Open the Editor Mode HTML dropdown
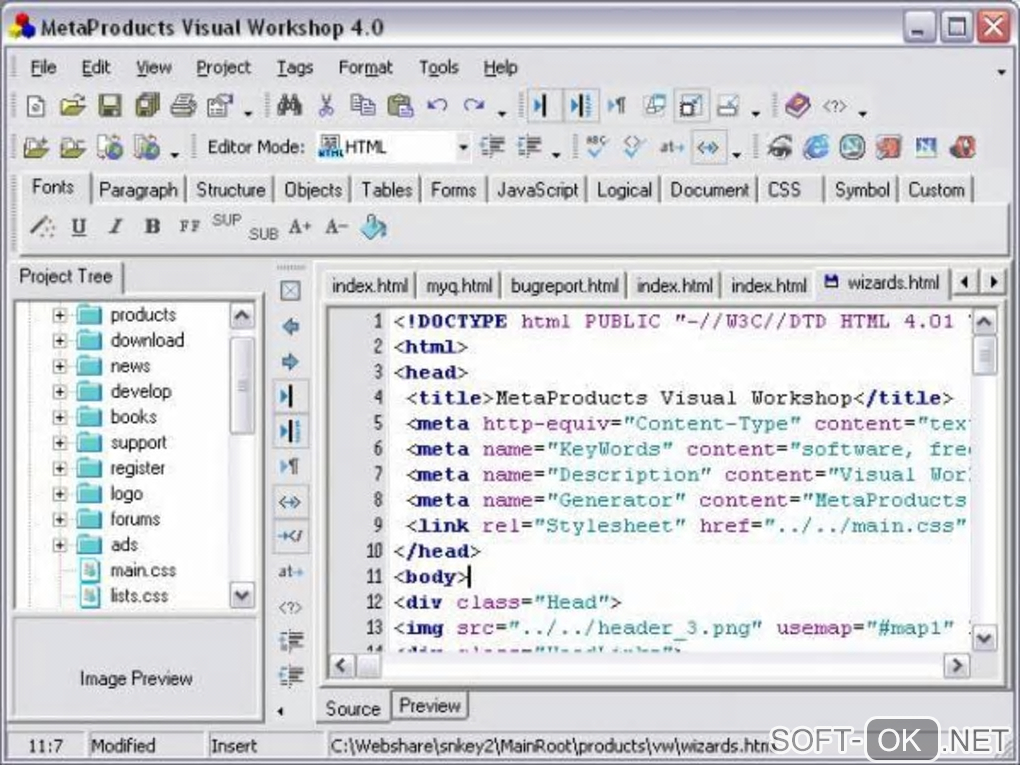The height and width of the screenshot is (765, 1020). tap(463, 148)
